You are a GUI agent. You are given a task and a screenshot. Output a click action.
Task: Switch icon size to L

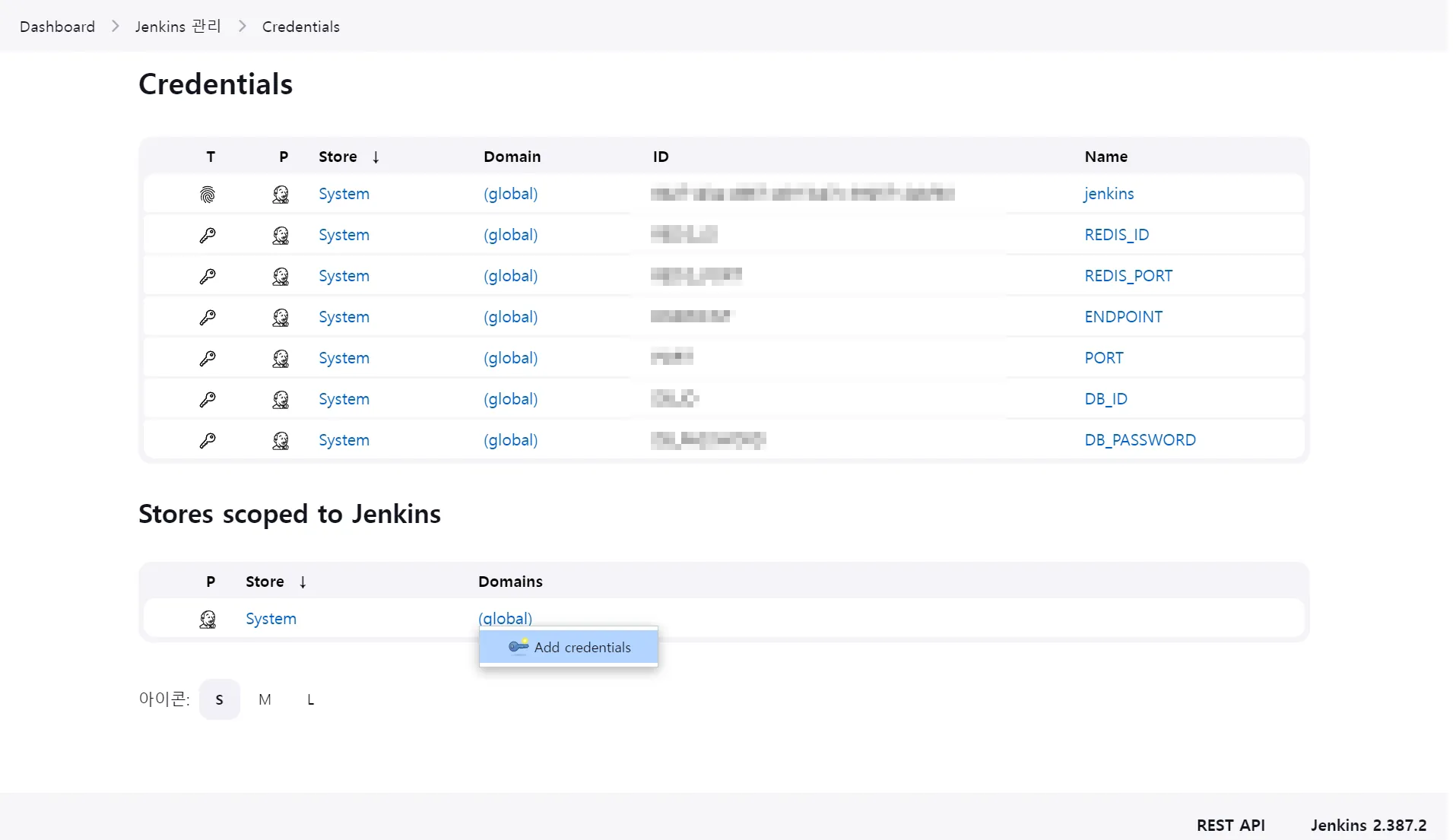point(310,699)
